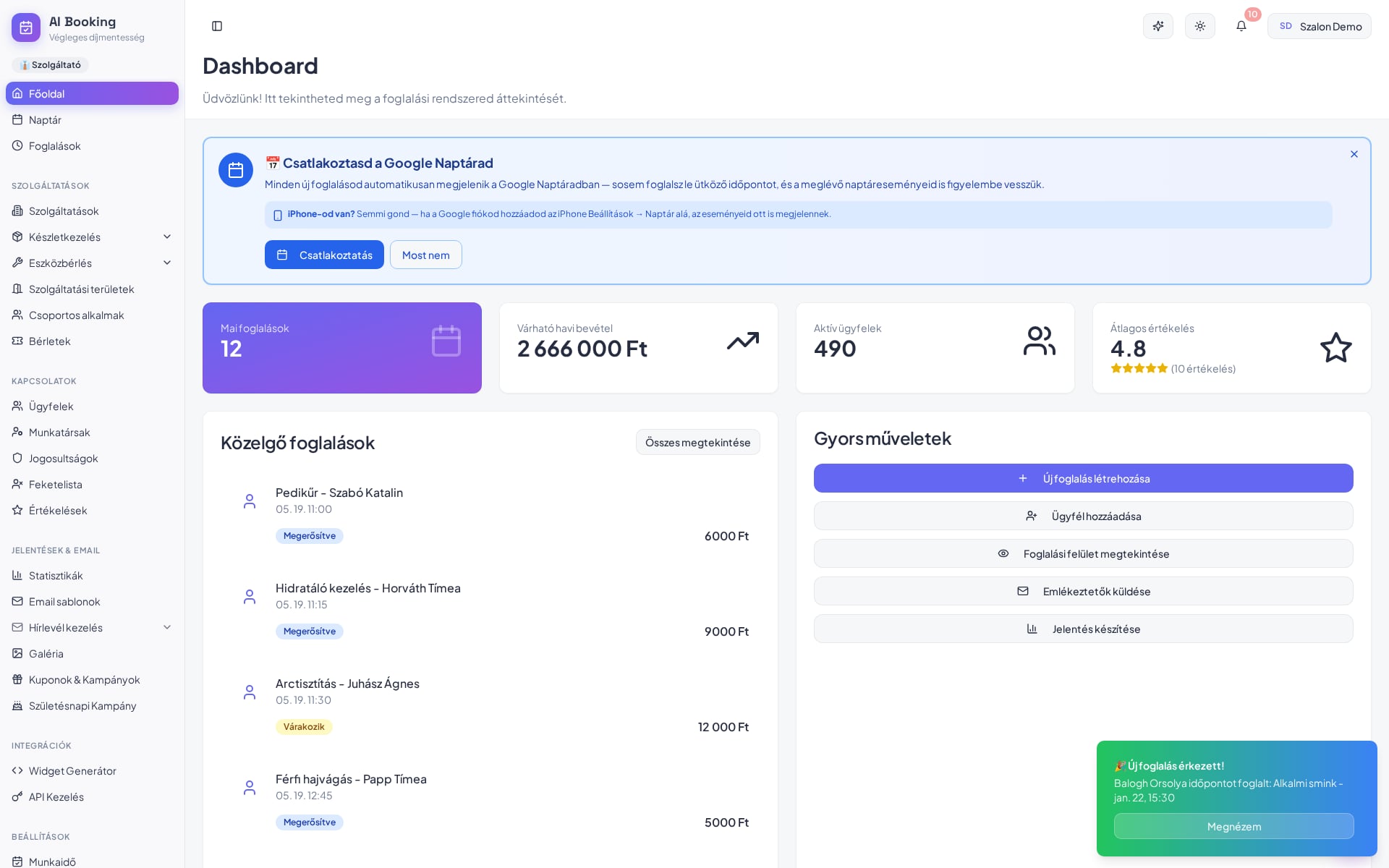Open the Naptár menu item
1389x868 pixels.
click(92, 119)
